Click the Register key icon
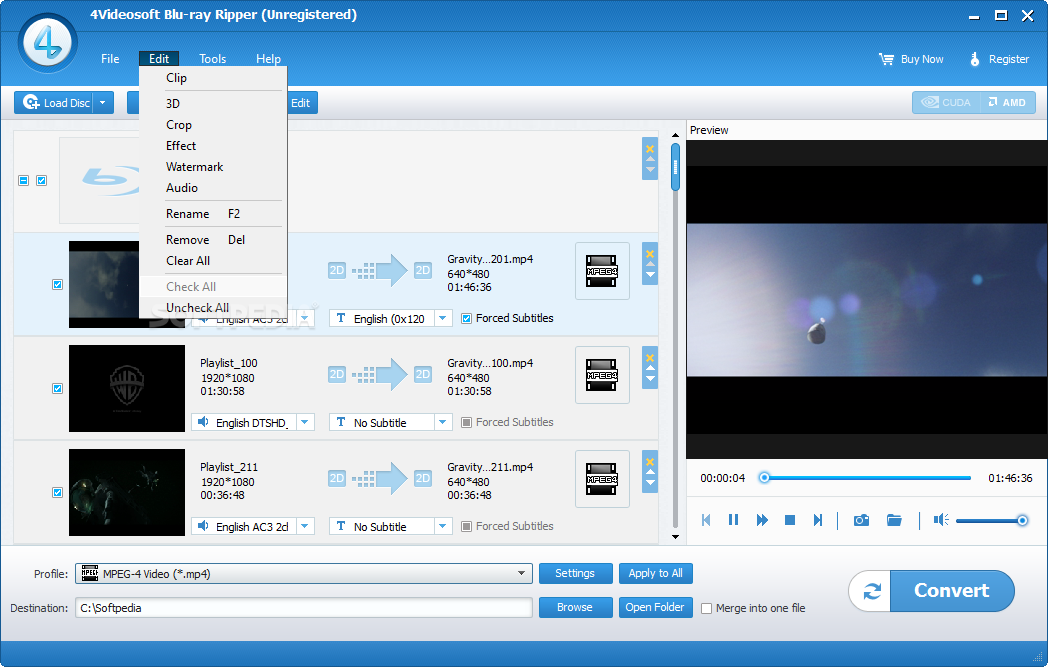This screenshot has height=667, width=1048. tap(974, 59)
